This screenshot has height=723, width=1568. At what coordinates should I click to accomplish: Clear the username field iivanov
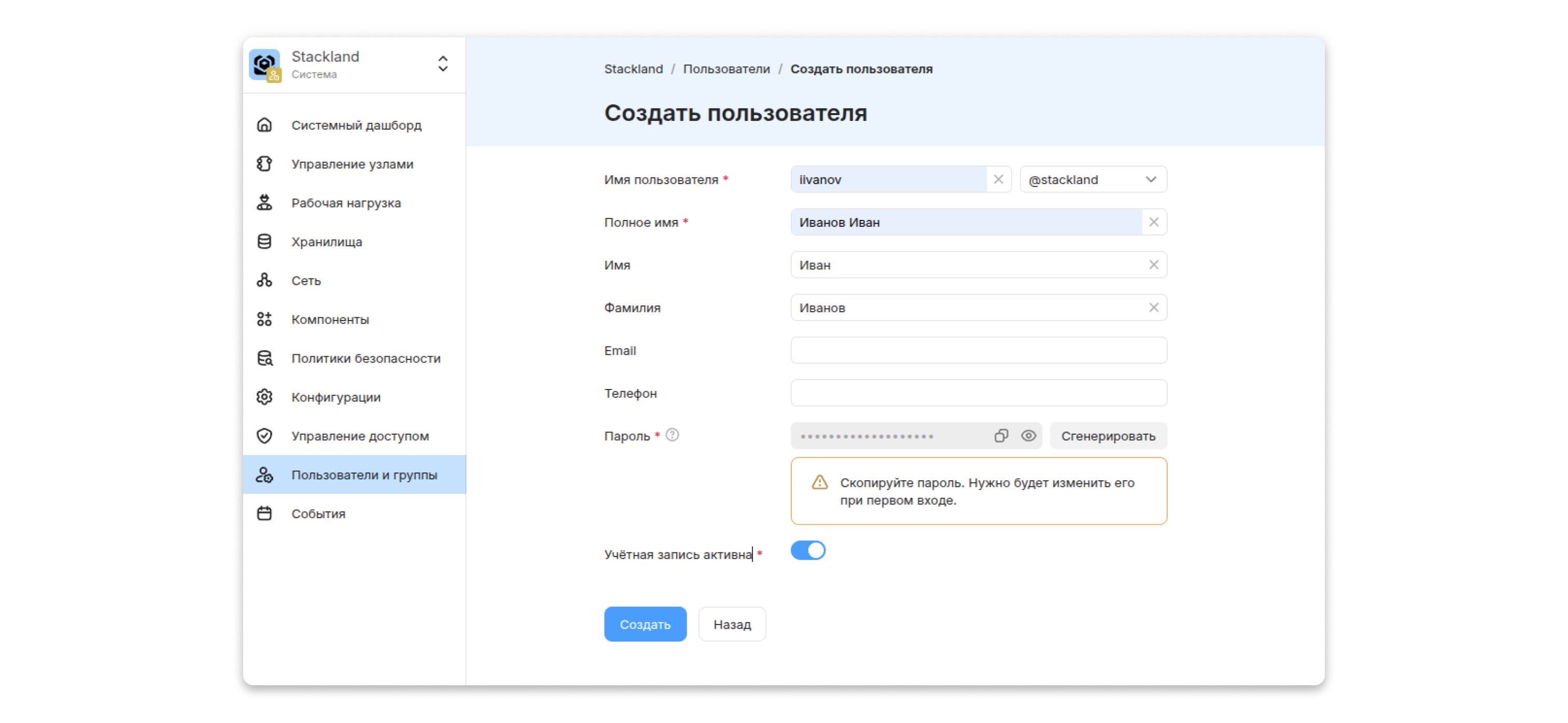point(998,179)
